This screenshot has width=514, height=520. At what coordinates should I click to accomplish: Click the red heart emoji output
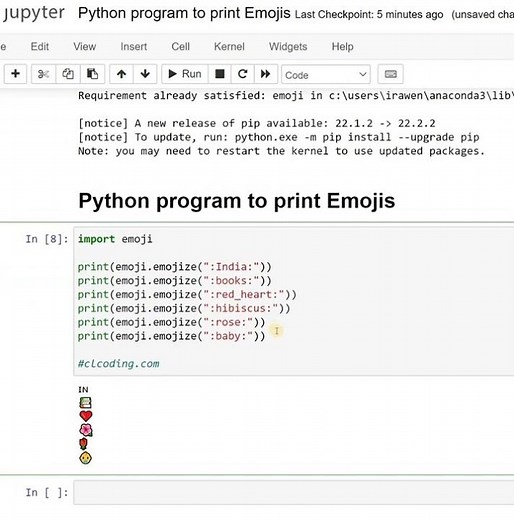pos(86,416)
